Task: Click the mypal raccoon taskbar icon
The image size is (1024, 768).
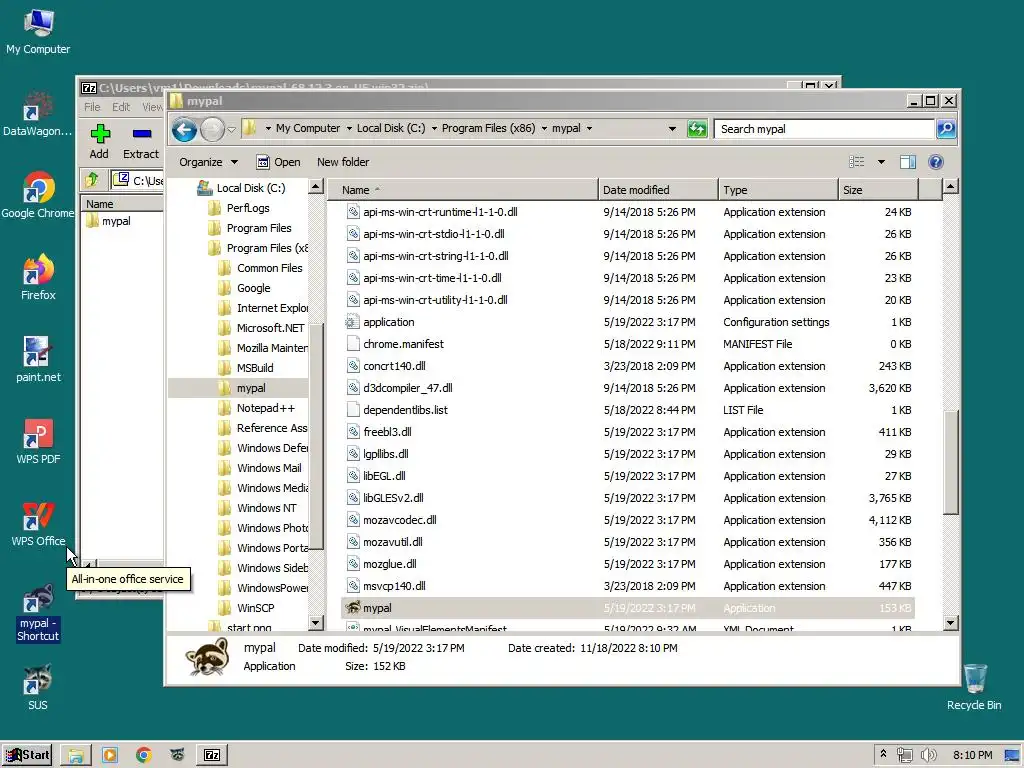Action: pyautogui.click(x=177, y=755)
